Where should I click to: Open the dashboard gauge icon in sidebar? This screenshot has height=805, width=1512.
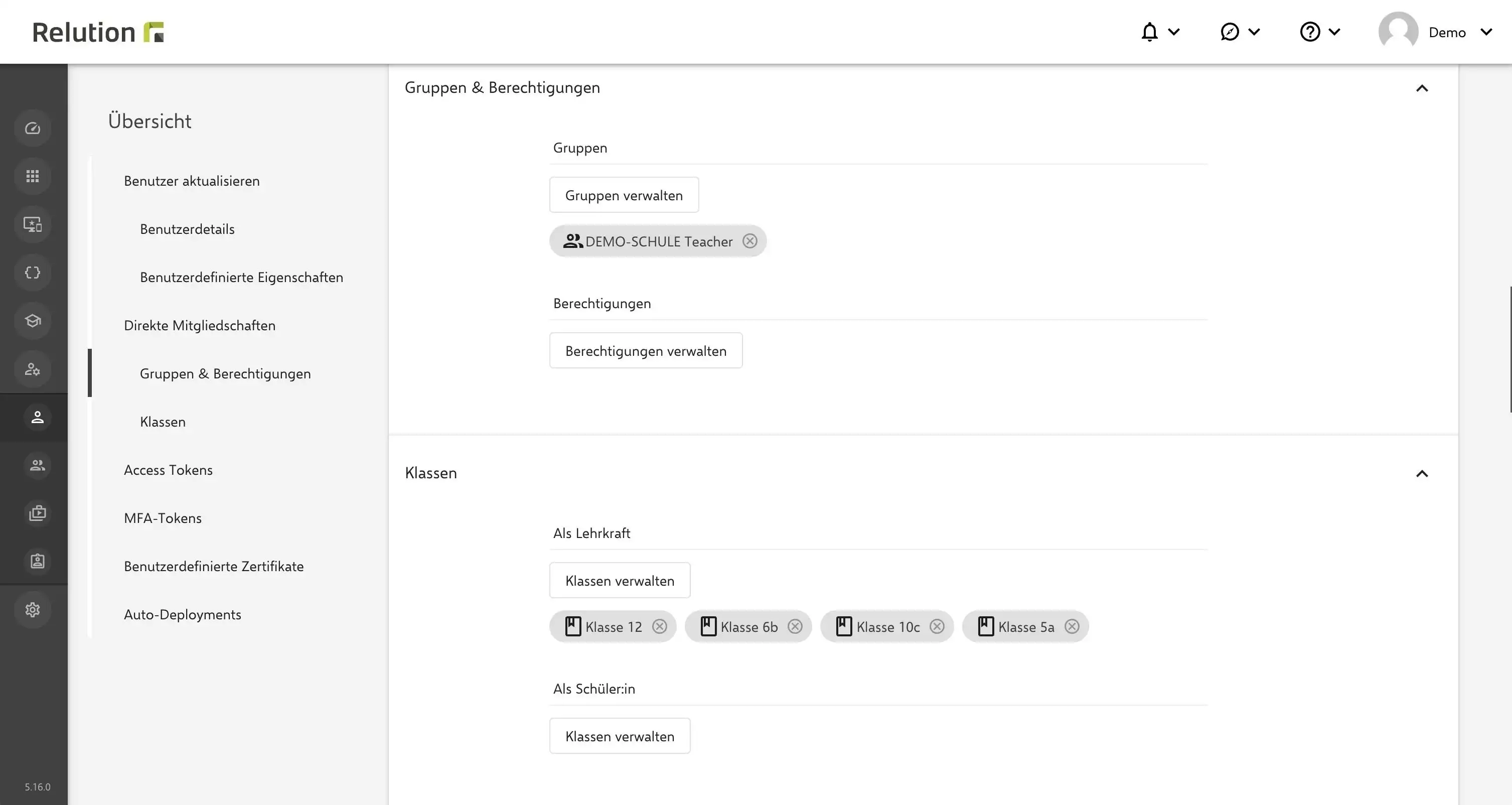point(33,128)
